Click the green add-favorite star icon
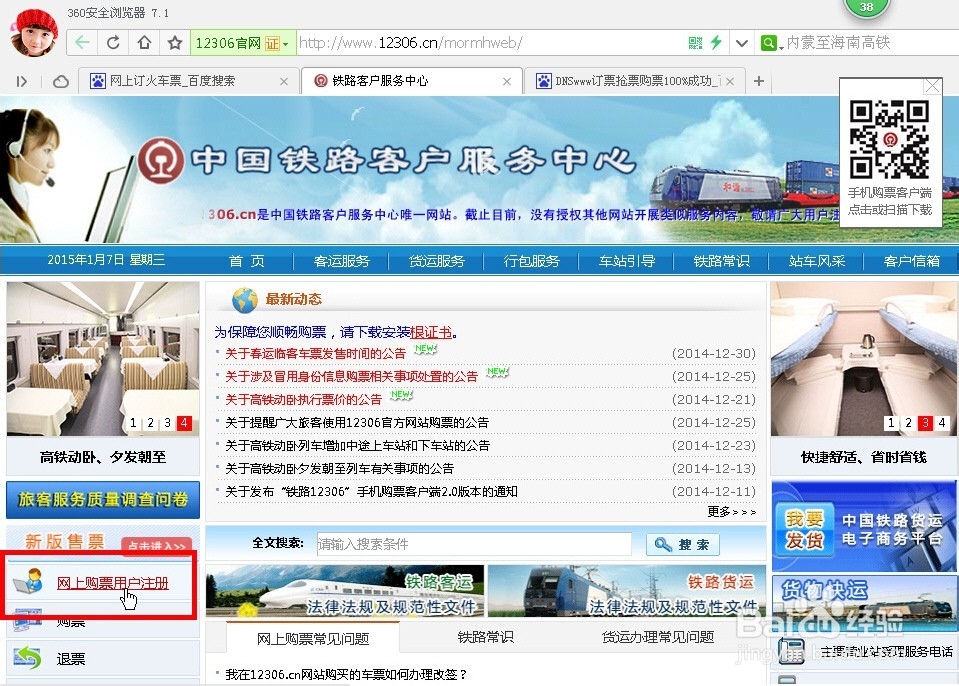The image size is (959, 686). click(x=172, y=42)
